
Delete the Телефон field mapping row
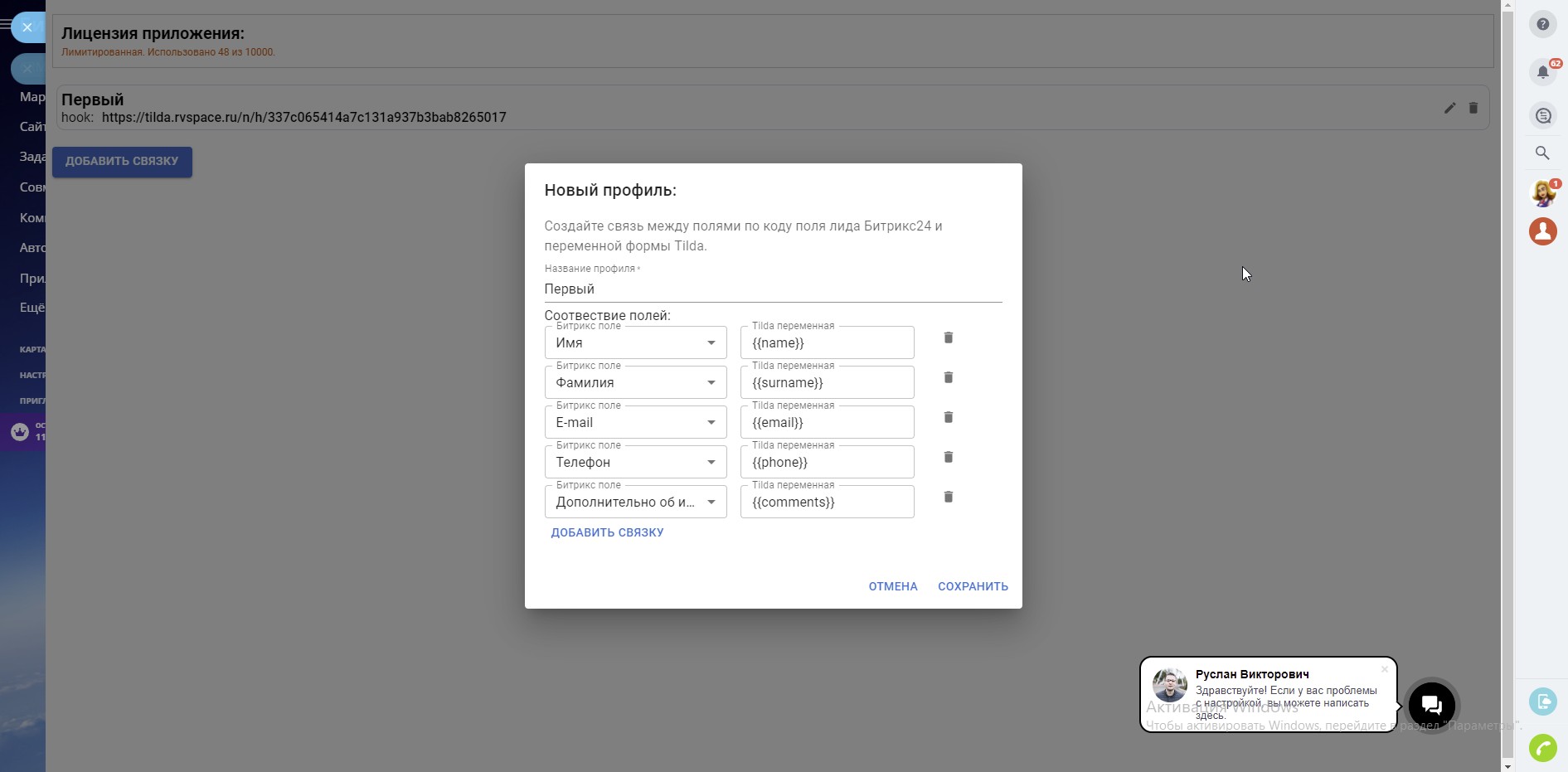tap(948, 457)
